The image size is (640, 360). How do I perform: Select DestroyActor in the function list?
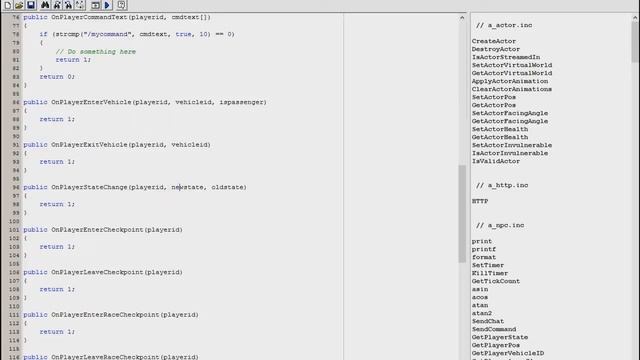click(x=496, y=49)
